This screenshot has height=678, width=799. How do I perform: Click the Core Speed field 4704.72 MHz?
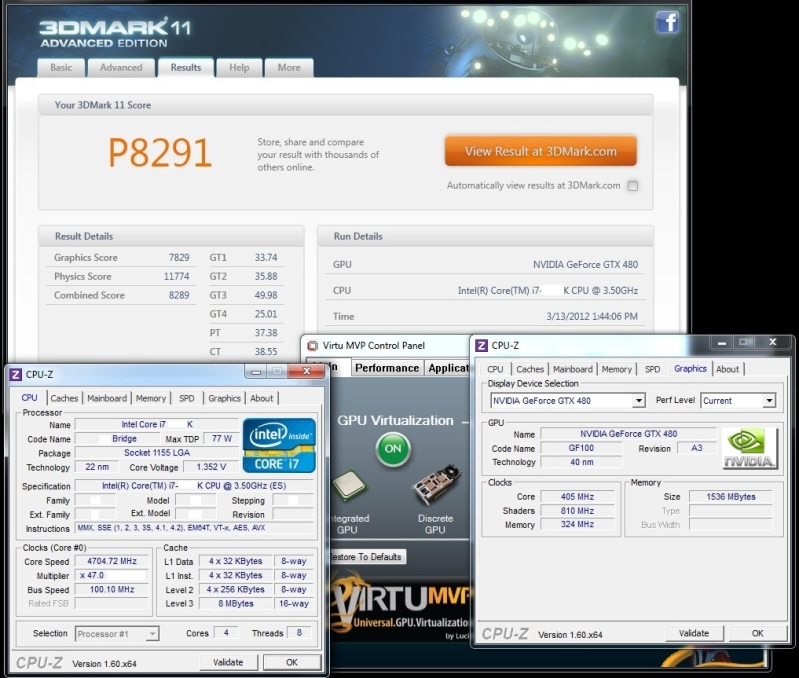tap(112, 561)
